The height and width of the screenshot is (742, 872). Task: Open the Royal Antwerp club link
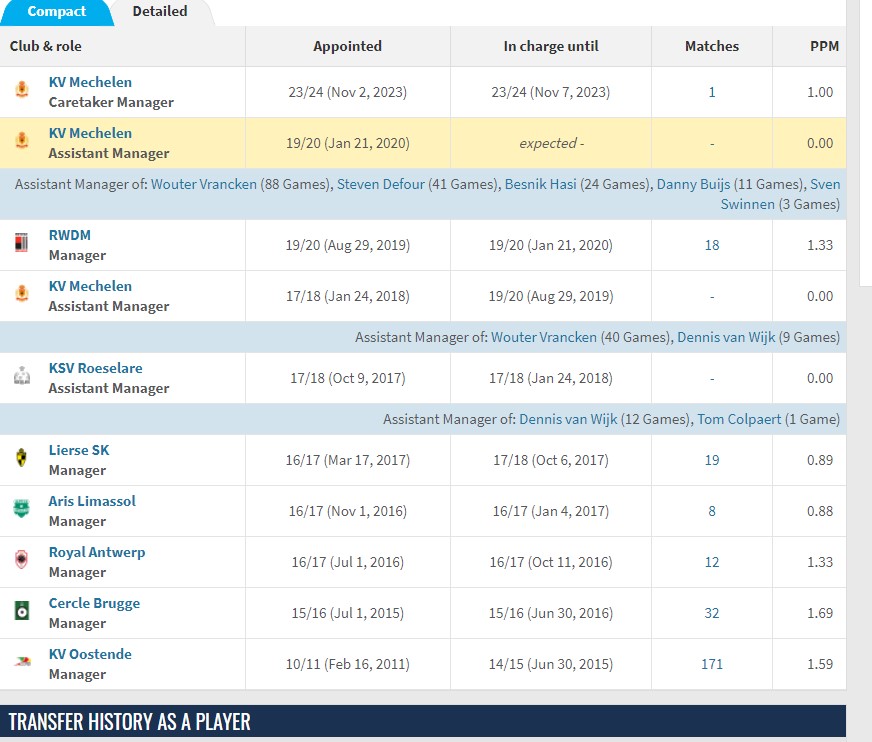click(97, 552)
